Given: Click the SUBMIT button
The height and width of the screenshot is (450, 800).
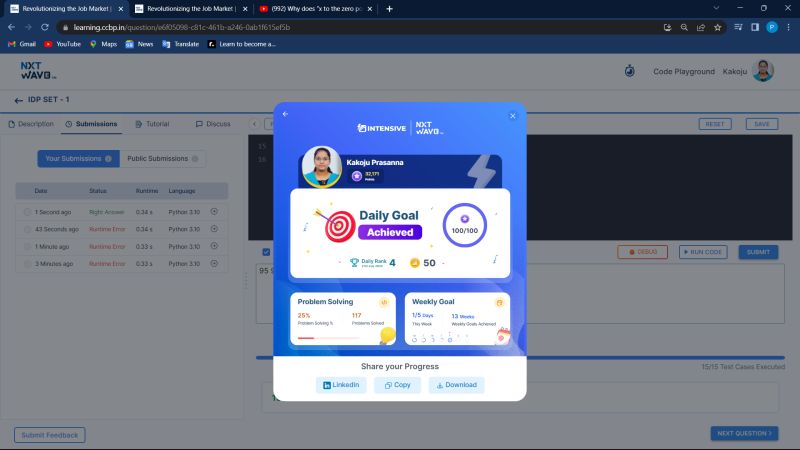Looking at the screenshot, I should (758, 252).
